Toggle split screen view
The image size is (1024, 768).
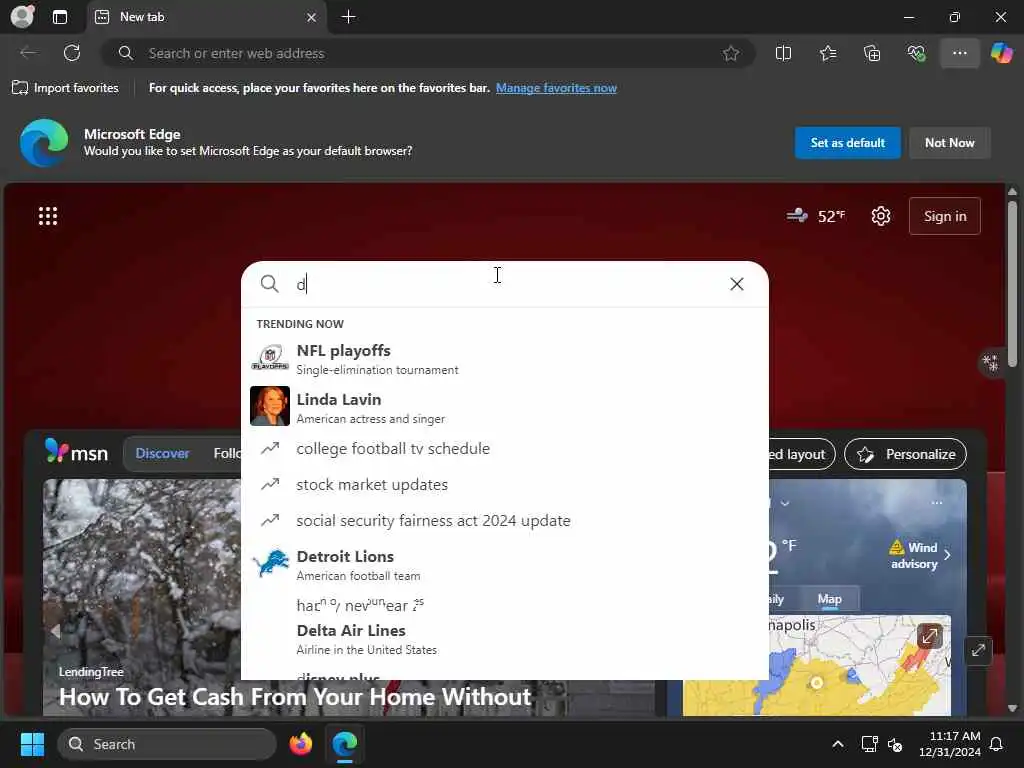[x=783, y=53]
